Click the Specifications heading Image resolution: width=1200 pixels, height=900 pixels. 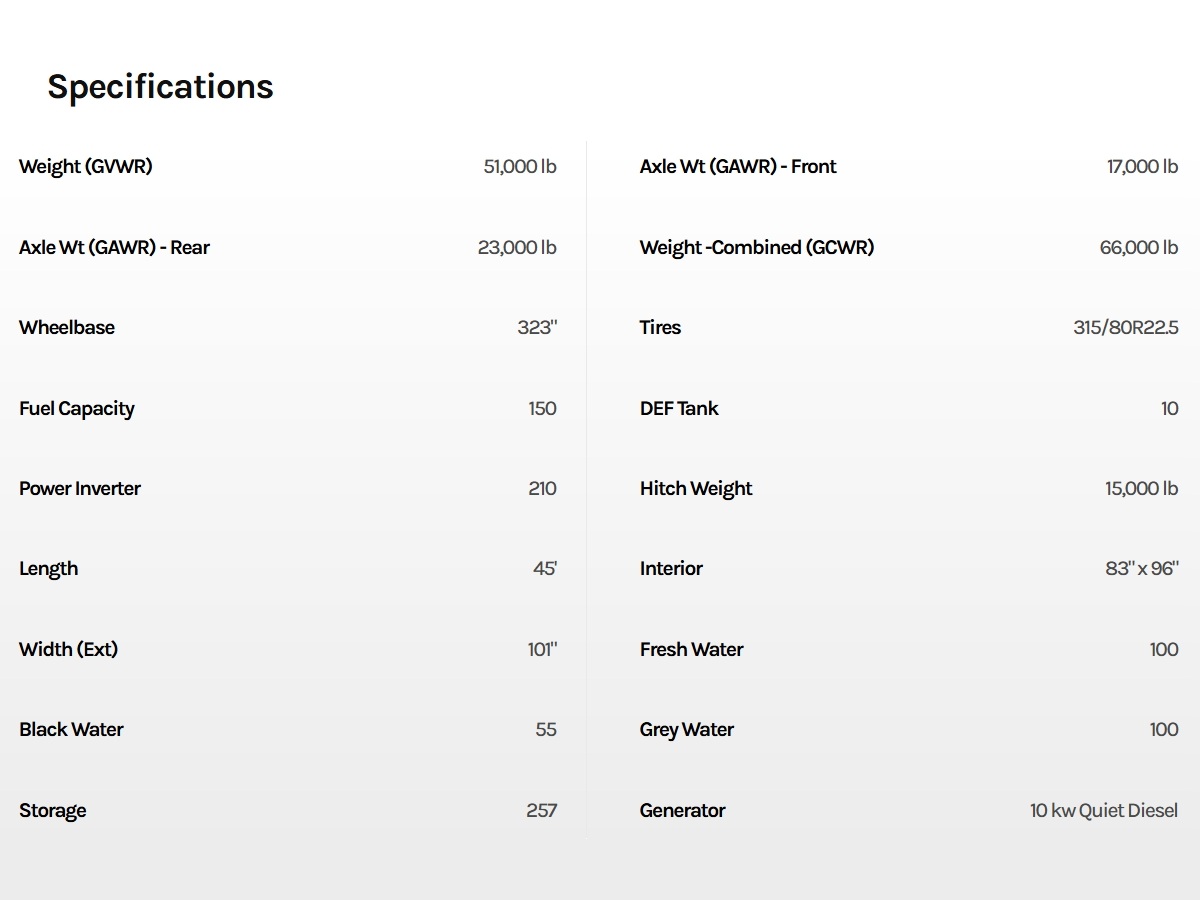tap(160, 87)
